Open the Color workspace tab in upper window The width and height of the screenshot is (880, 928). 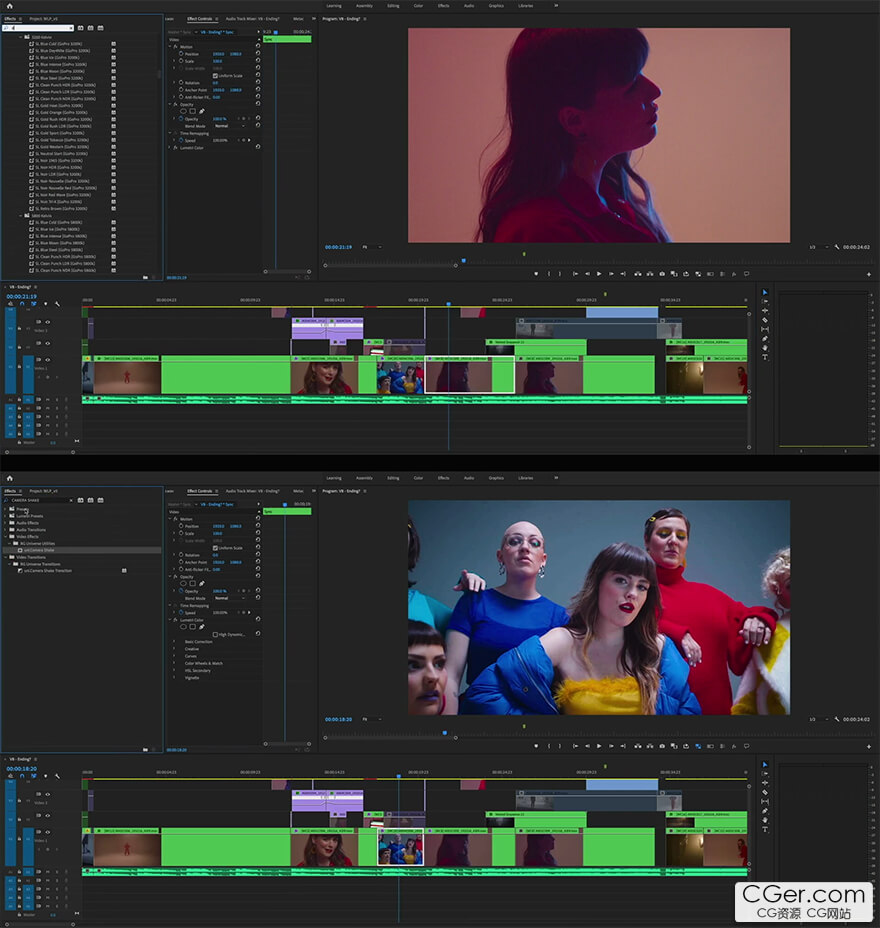coord(418,6)
